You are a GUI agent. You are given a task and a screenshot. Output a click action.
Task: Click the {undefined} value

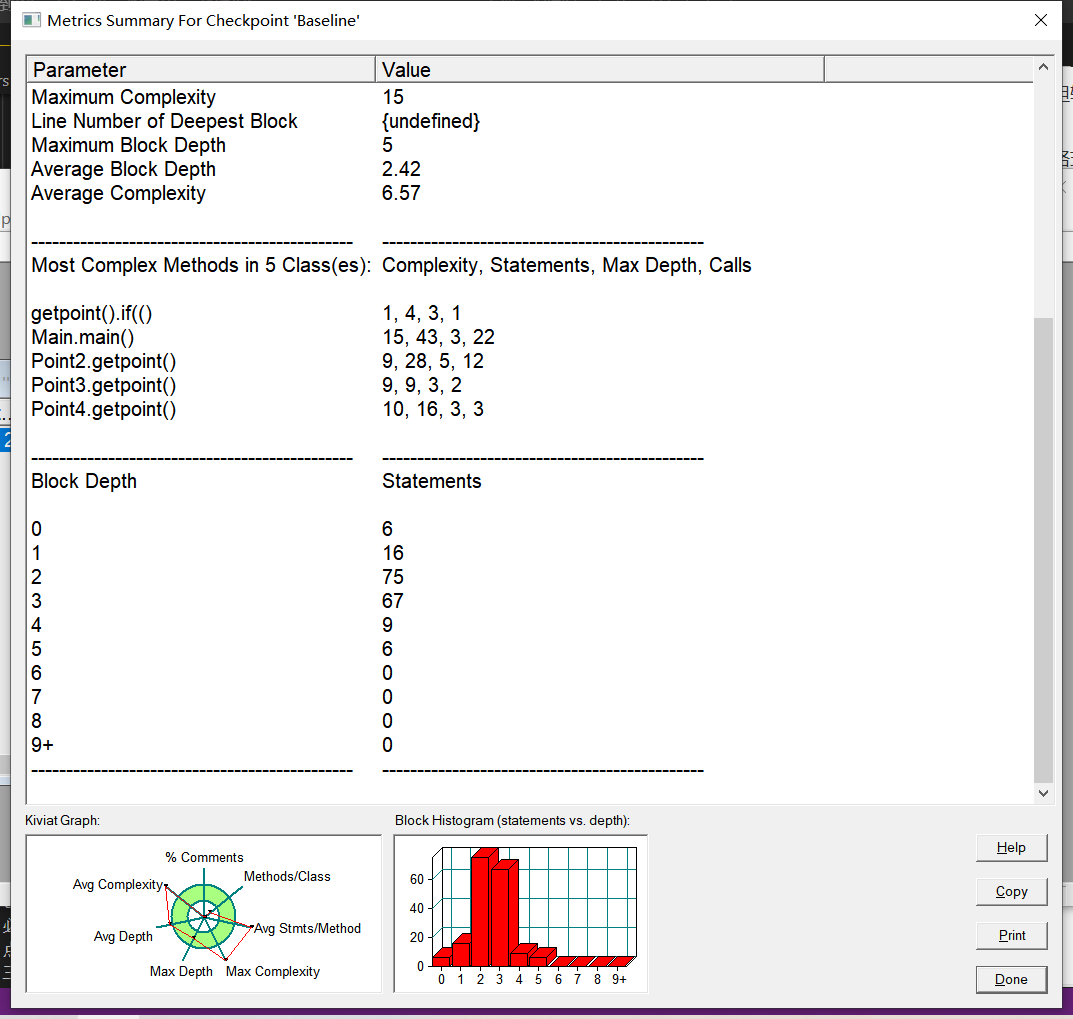[431, 121]
